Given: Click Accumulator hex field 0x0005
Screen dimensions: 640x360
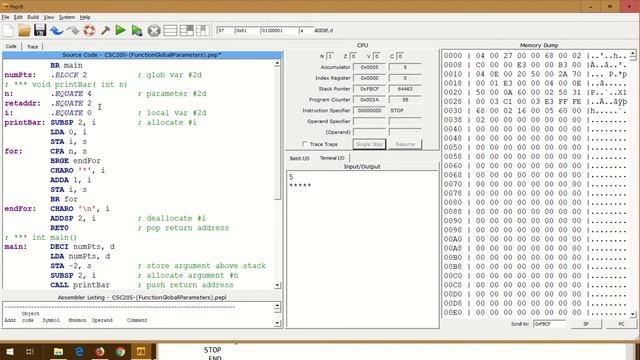Looking at the screenshot, I should coord(369,67).
